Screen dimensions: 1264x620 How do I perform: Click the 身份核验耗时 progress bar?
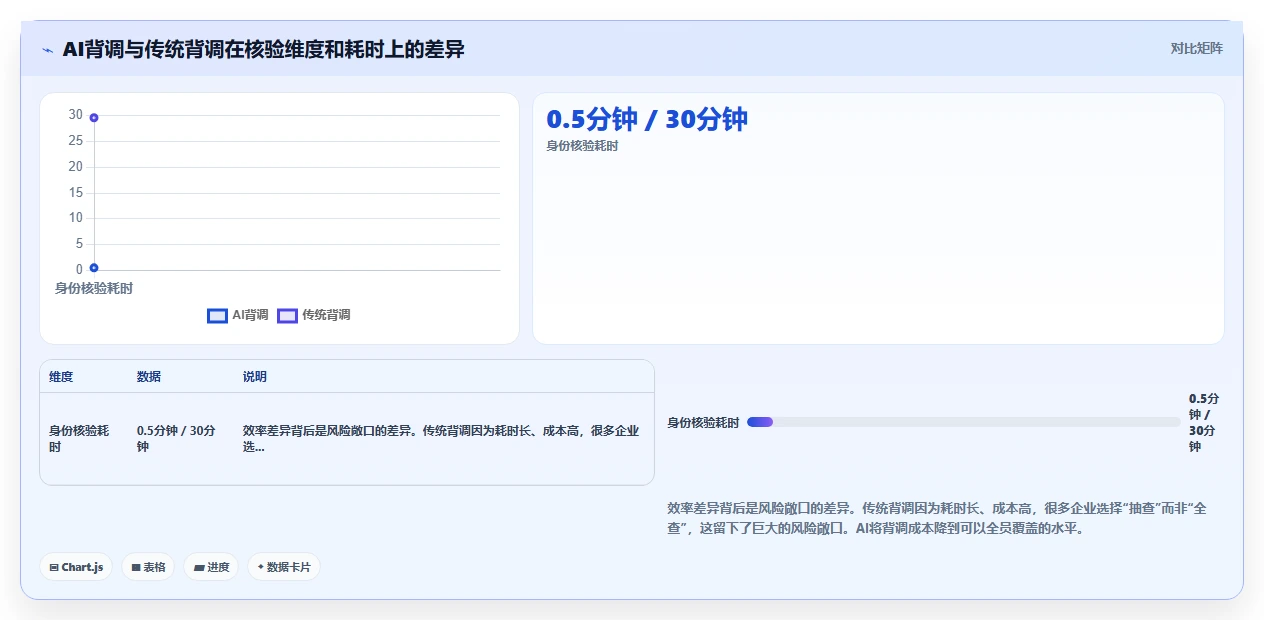pyautogui.click(x=964, y=422)
